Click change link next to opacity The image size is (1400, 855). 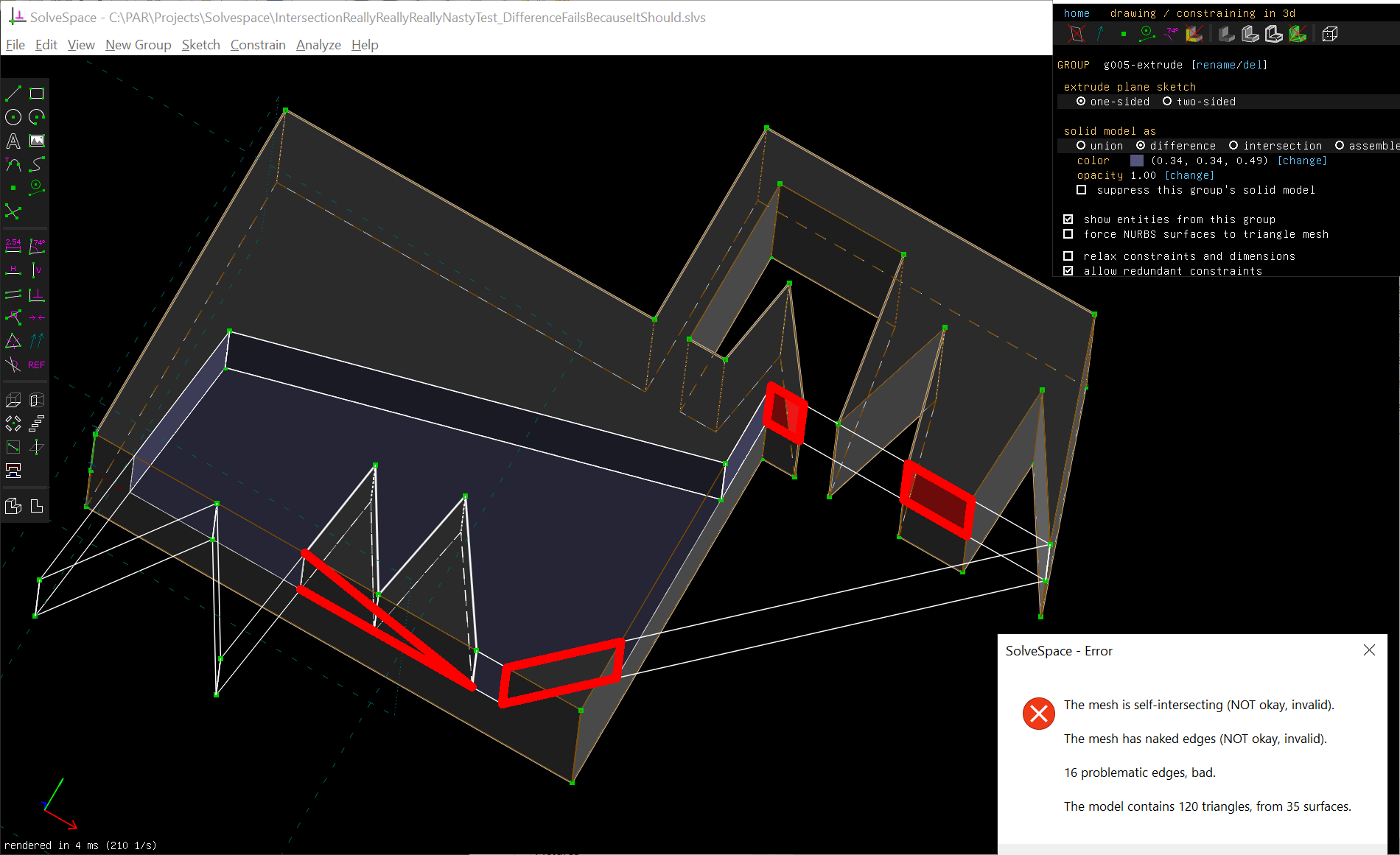1189,175
